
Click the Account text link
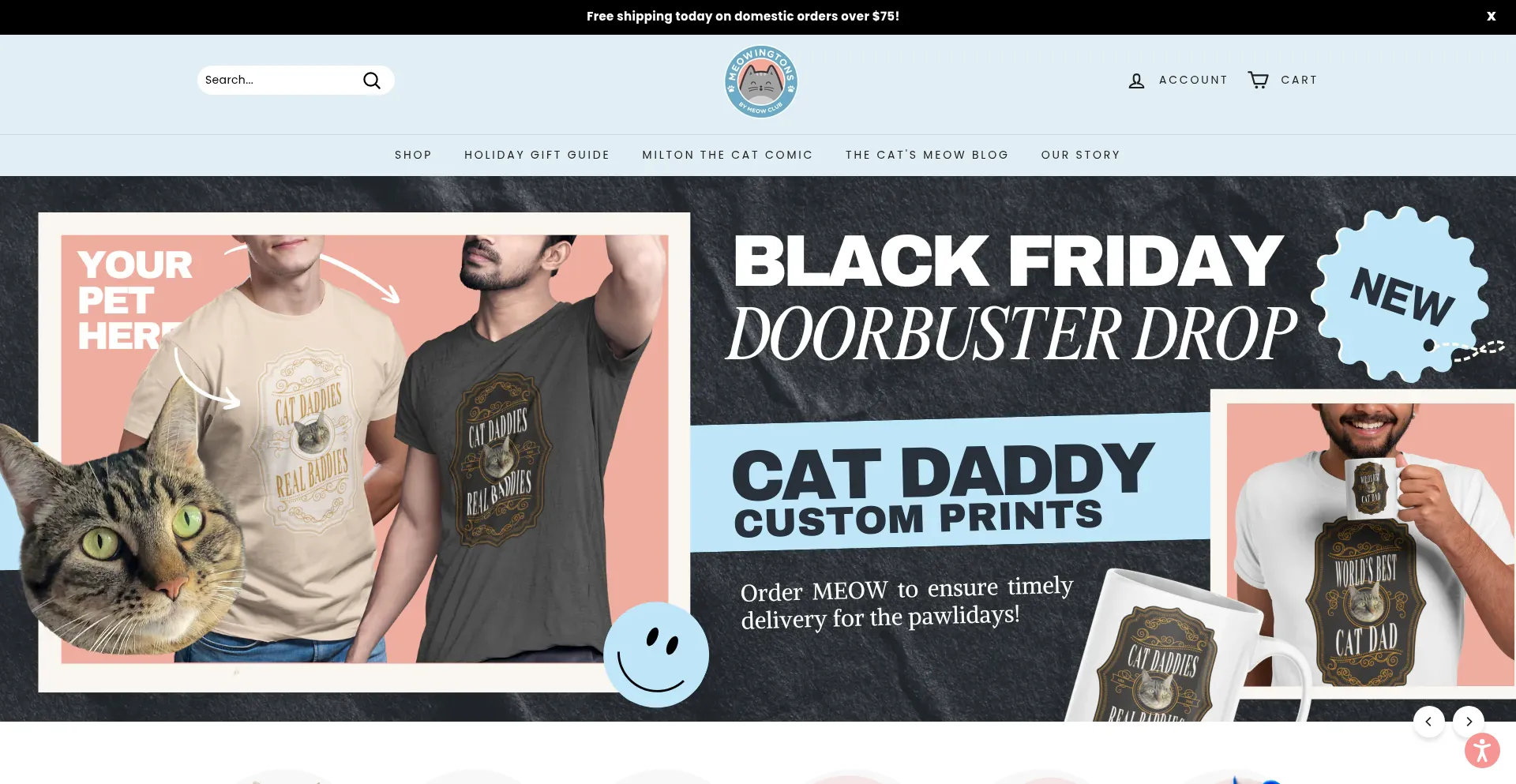[1193, 81]
